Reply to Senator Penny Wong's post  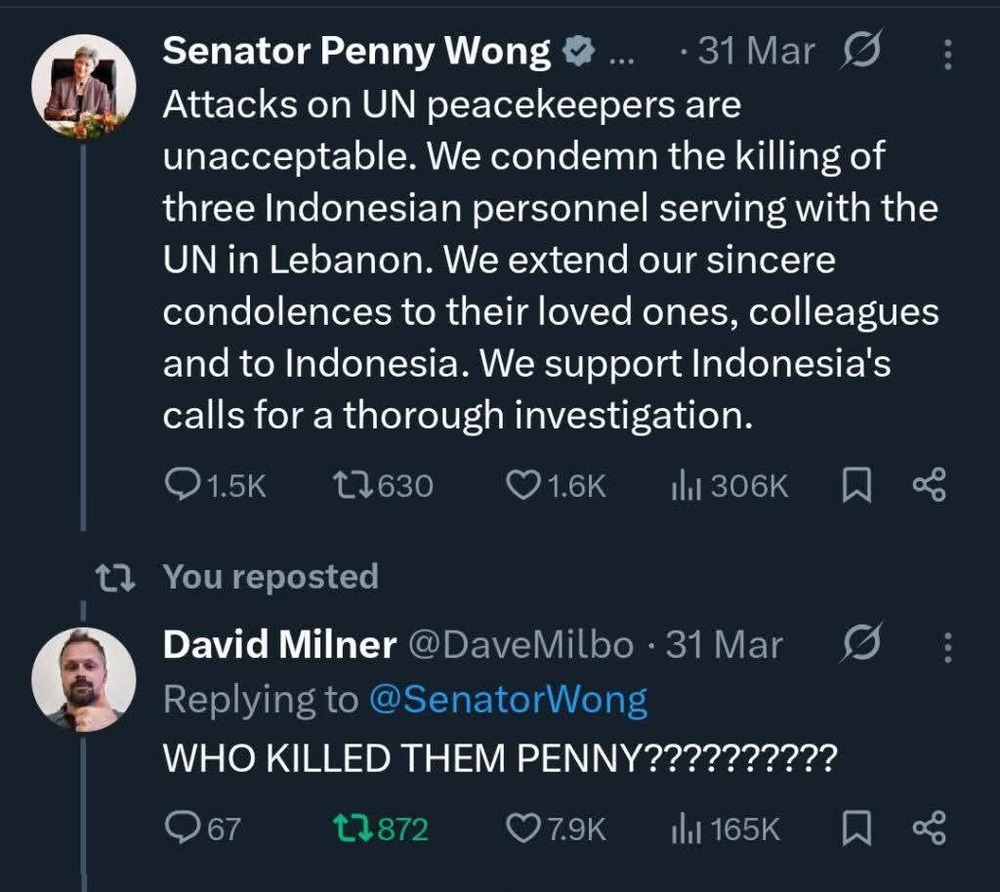(x=182, y=486)
